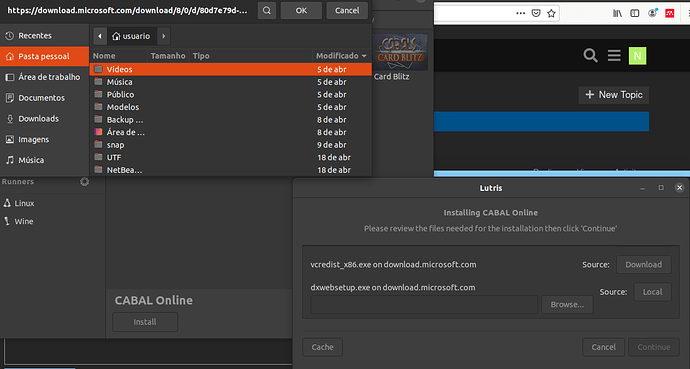The width and height of the screenshot is (690, 369).
Task: Open the browser library icon
Action: tap(617, 13)
